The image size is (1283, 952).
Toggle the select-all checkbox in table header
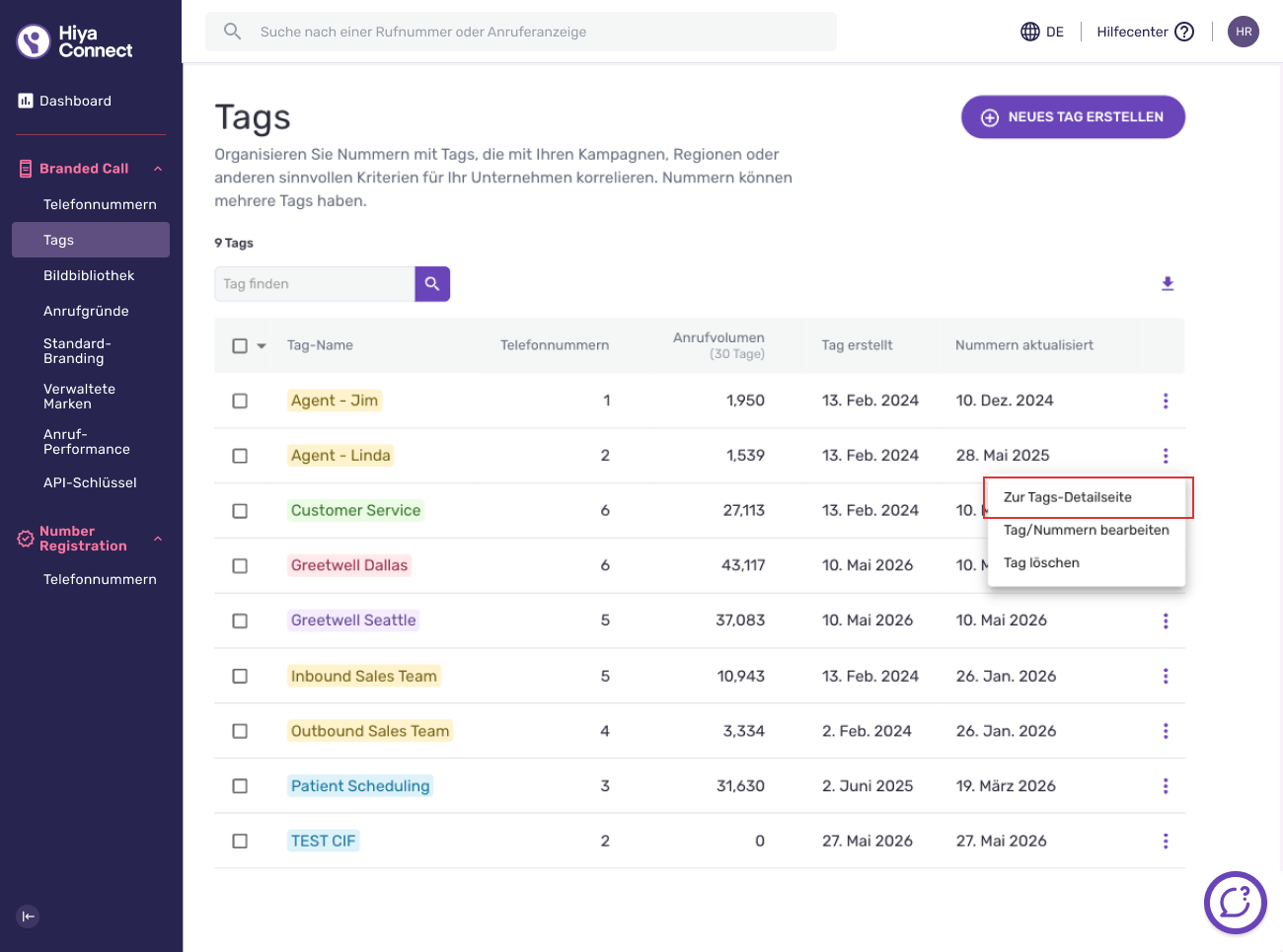tap(240, 346)
